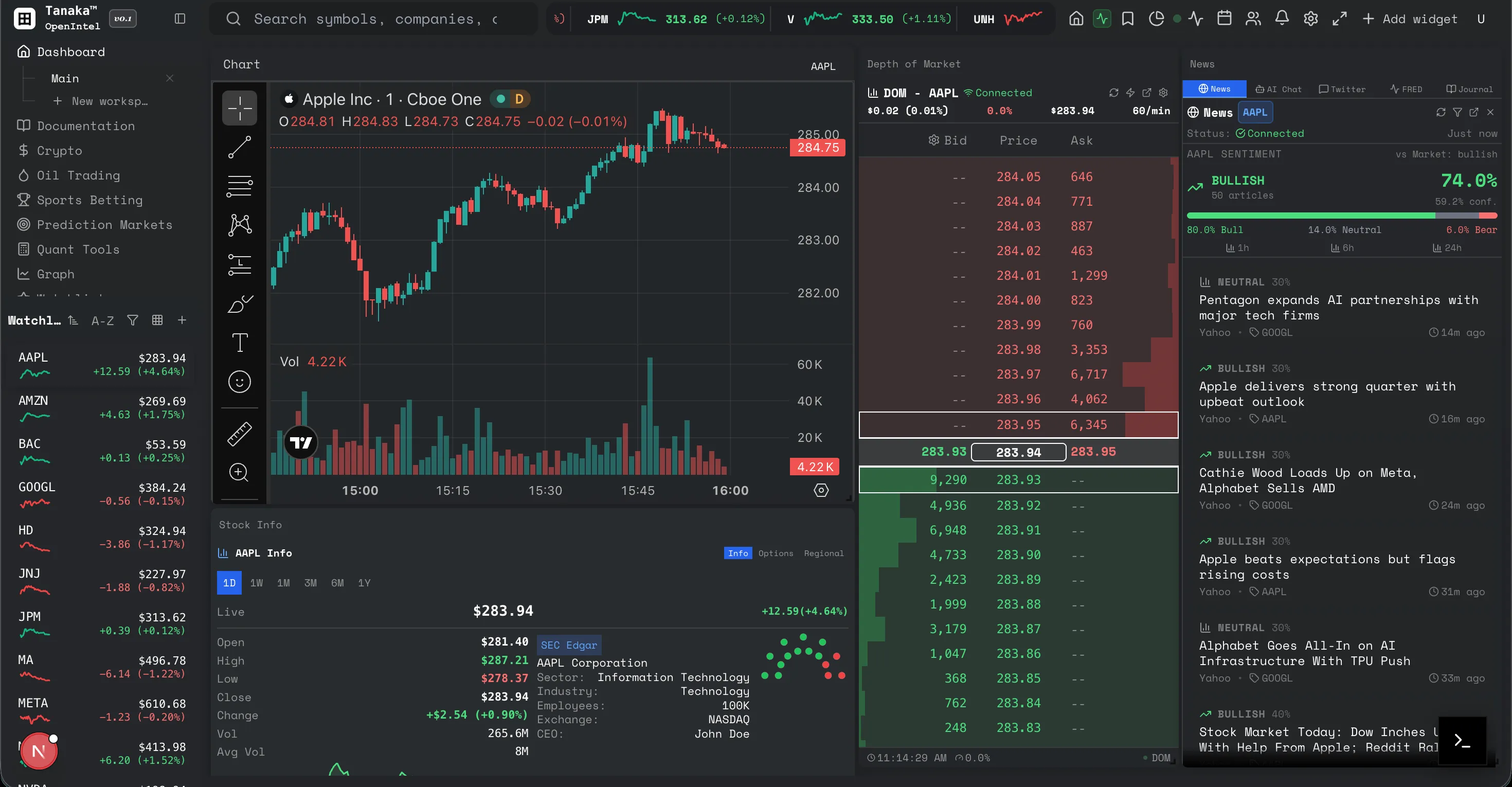1512x787 pixels.
Task: Open the D interval selector on chart
Action: click(x=519, y=99)
